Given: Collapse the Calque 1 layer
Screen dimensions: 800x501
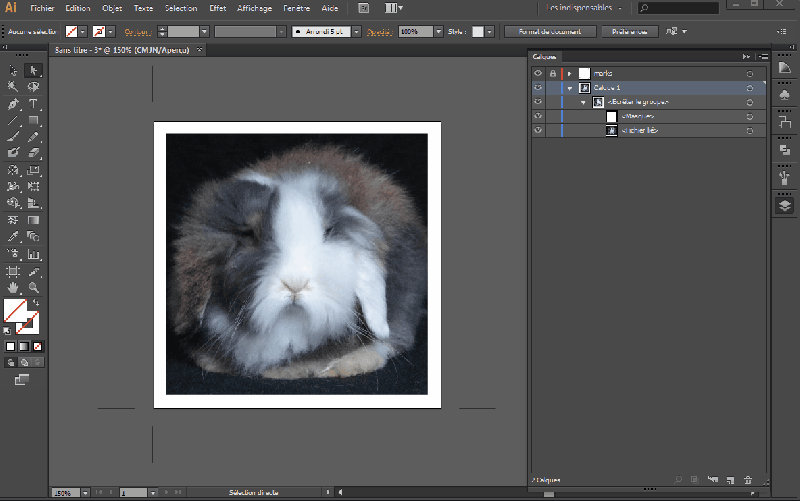Looking at the screenshot, I should click(569, 88).
